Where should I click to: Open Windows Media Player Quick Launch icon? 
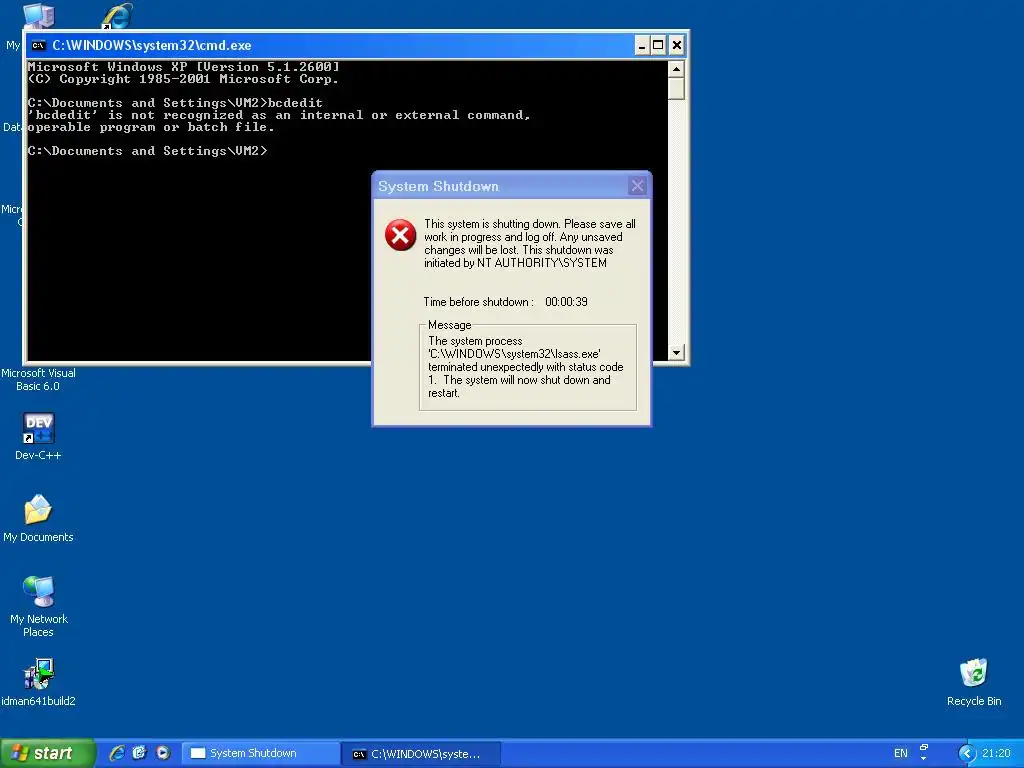[x=163, y=753]
